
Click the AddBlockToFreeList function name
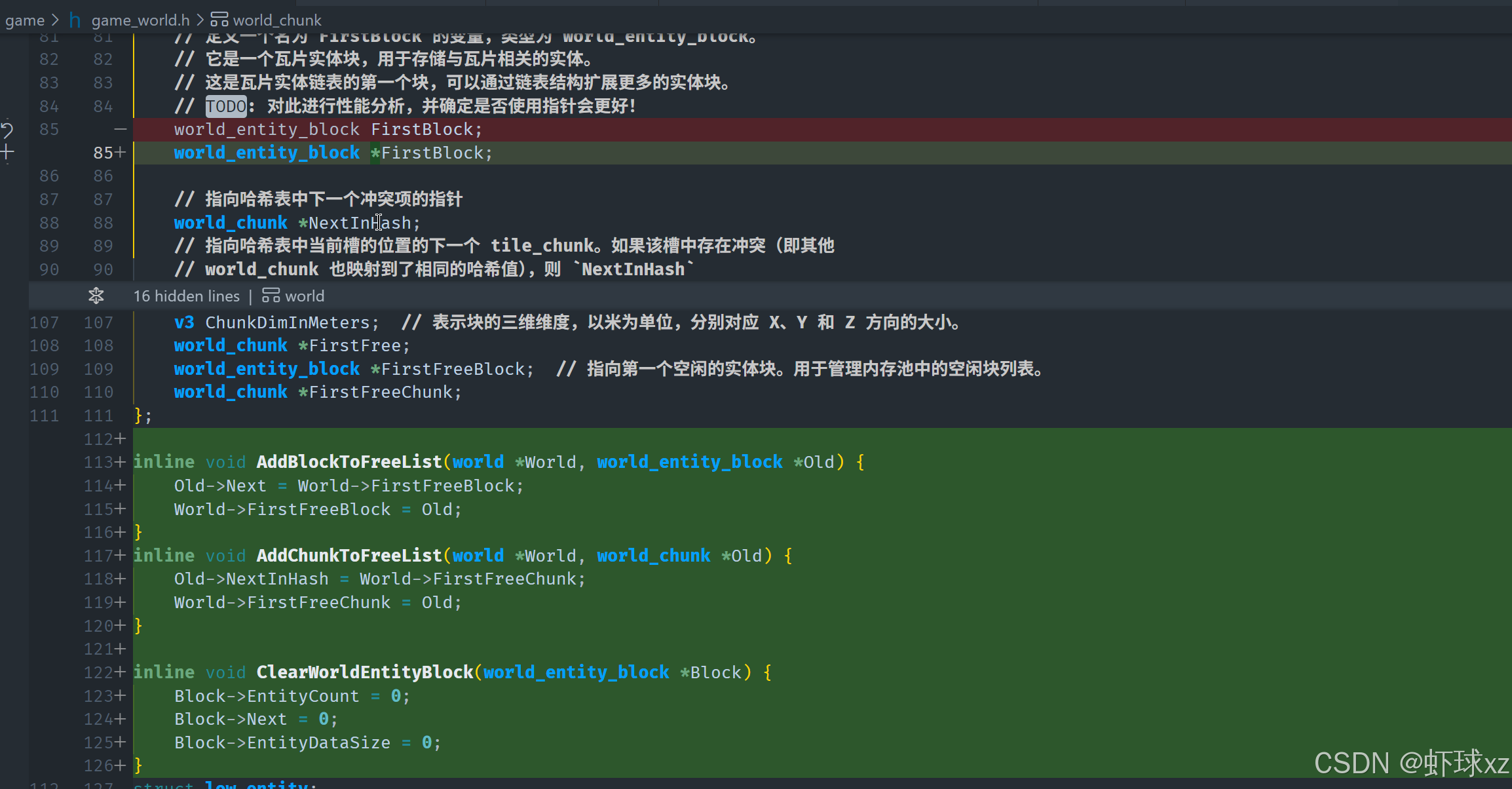[349, 462]
